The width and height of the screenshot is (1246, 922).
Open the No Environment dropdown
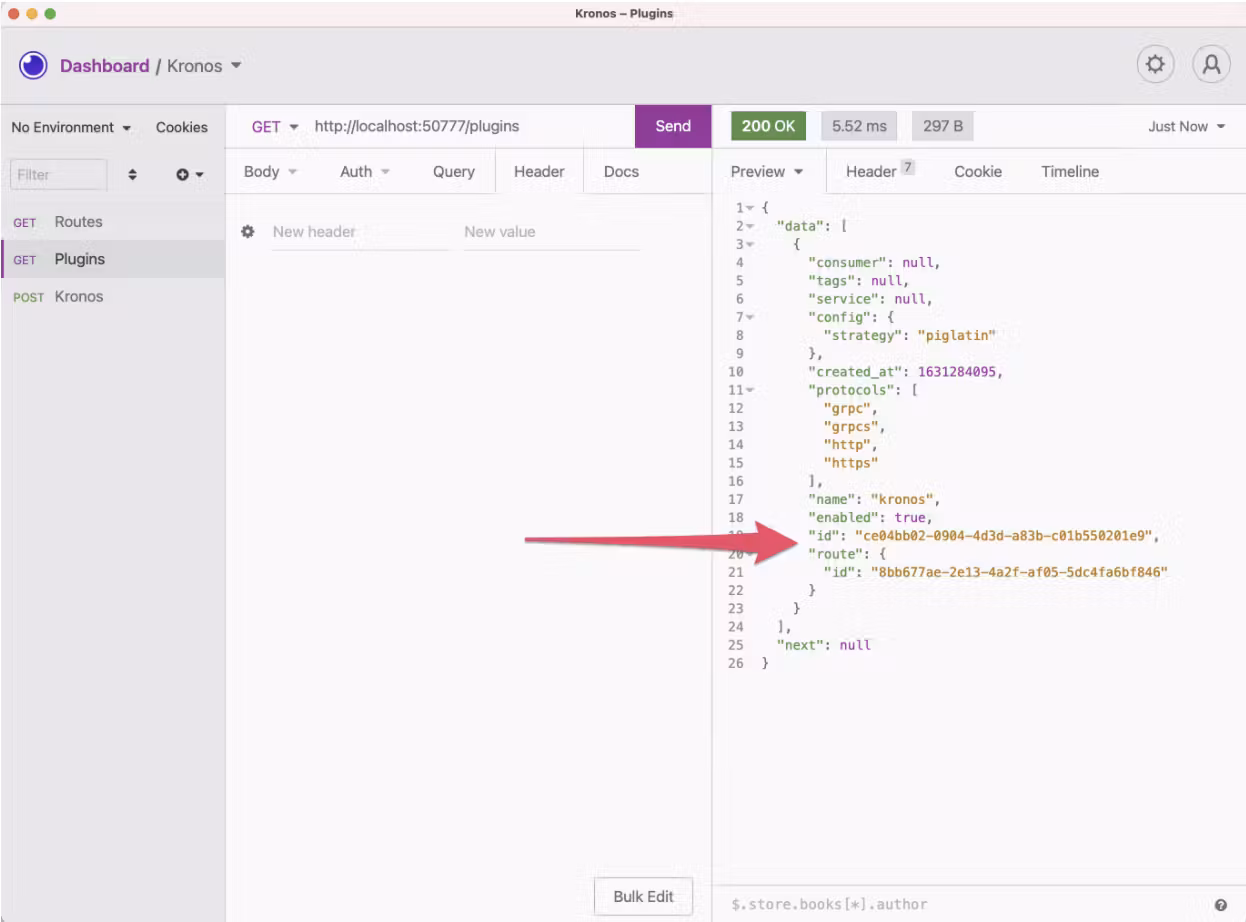[x=70, y=127]
